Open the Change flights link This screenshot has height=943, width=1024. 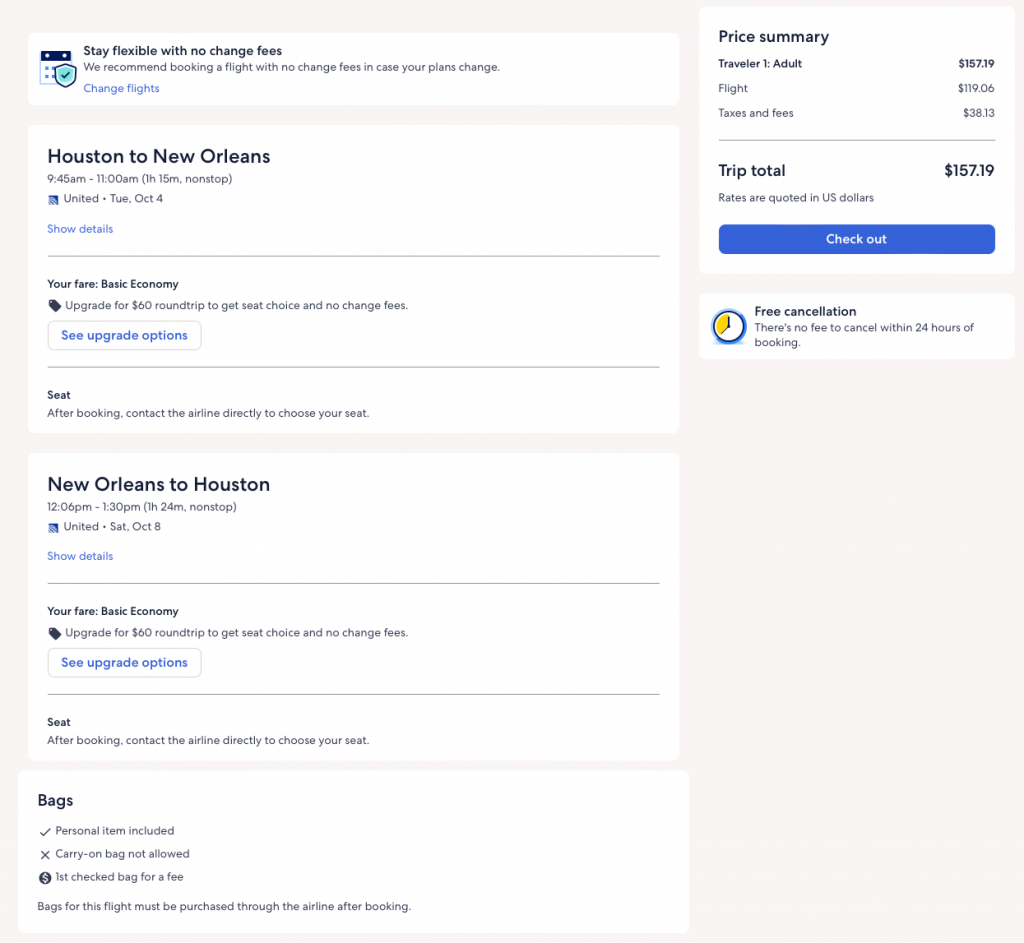121,88
